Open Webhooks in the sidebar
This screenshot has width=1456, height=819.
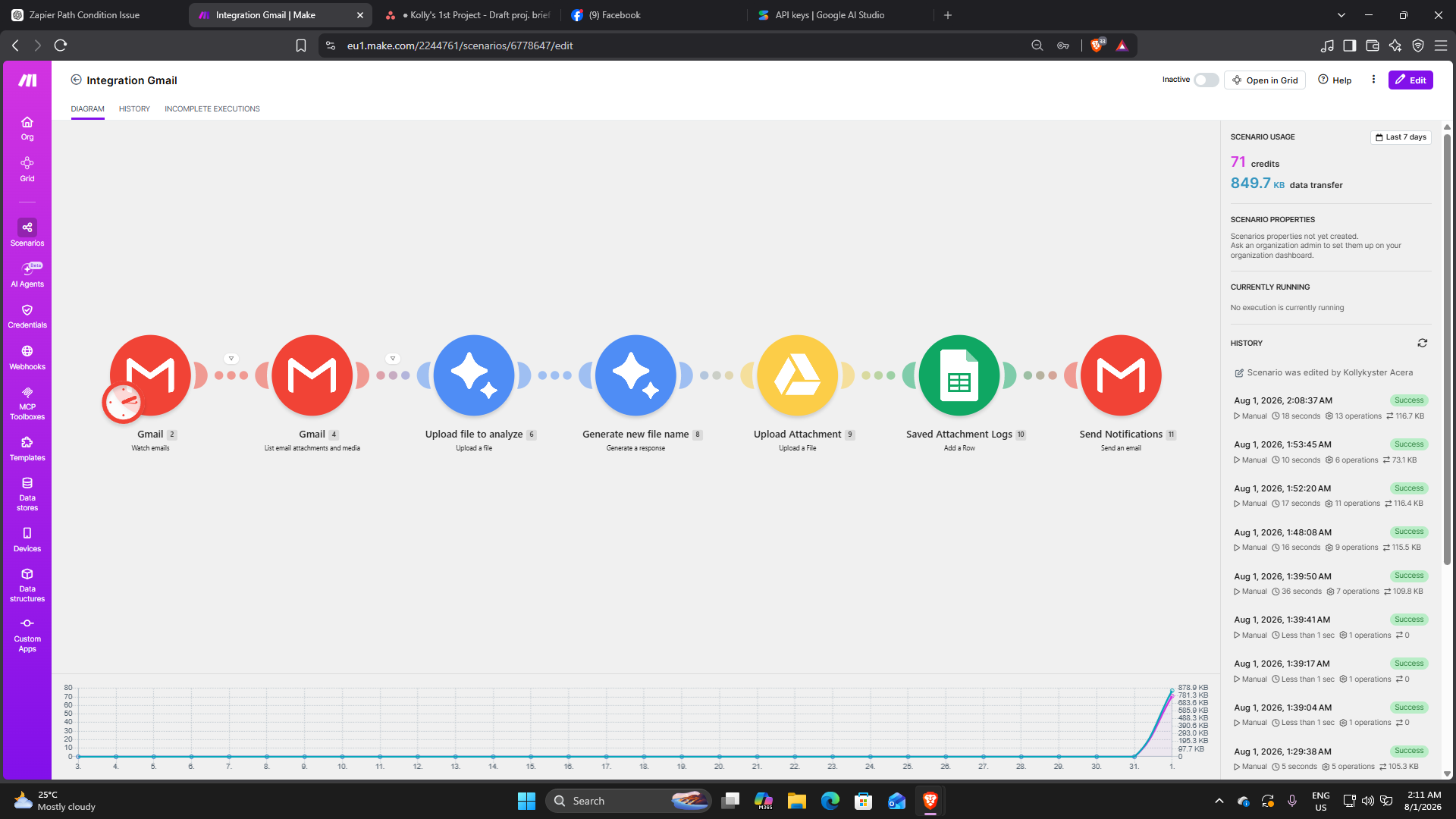(x=27, y=357)
